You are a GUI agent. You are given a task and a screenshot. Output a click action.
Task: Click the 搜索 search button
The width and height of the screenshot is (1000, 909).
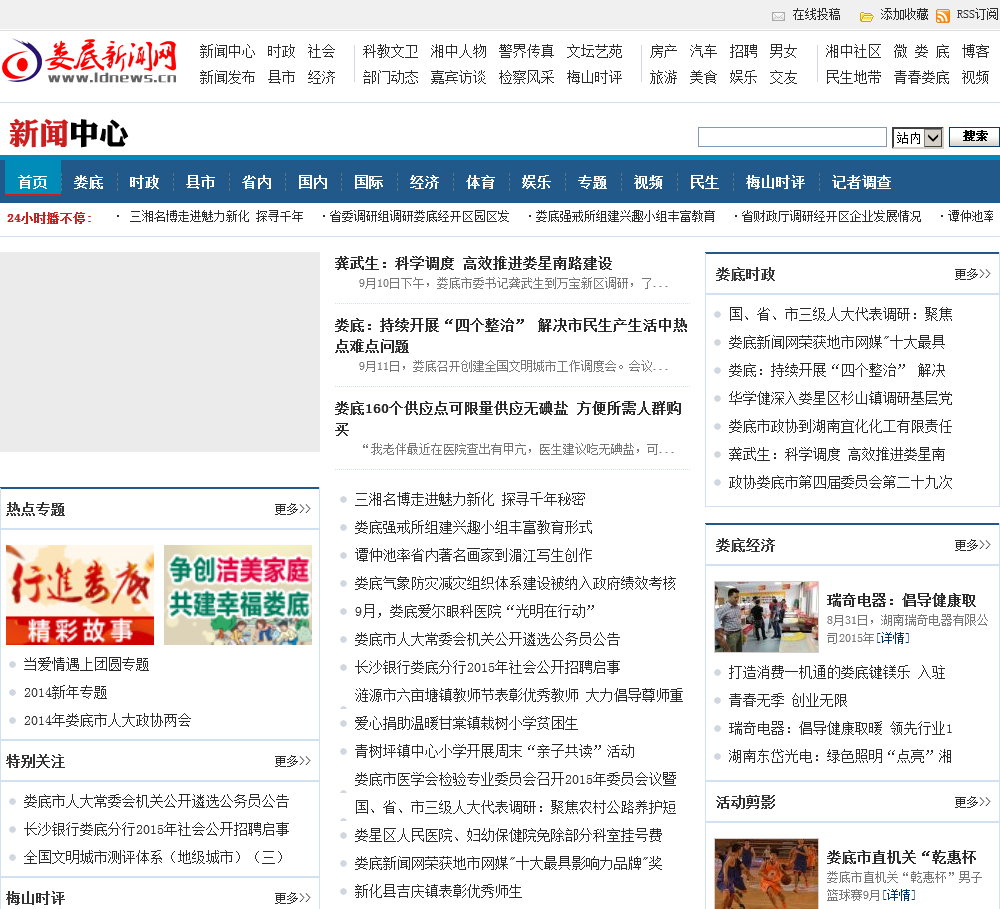(x=974, y=137)
